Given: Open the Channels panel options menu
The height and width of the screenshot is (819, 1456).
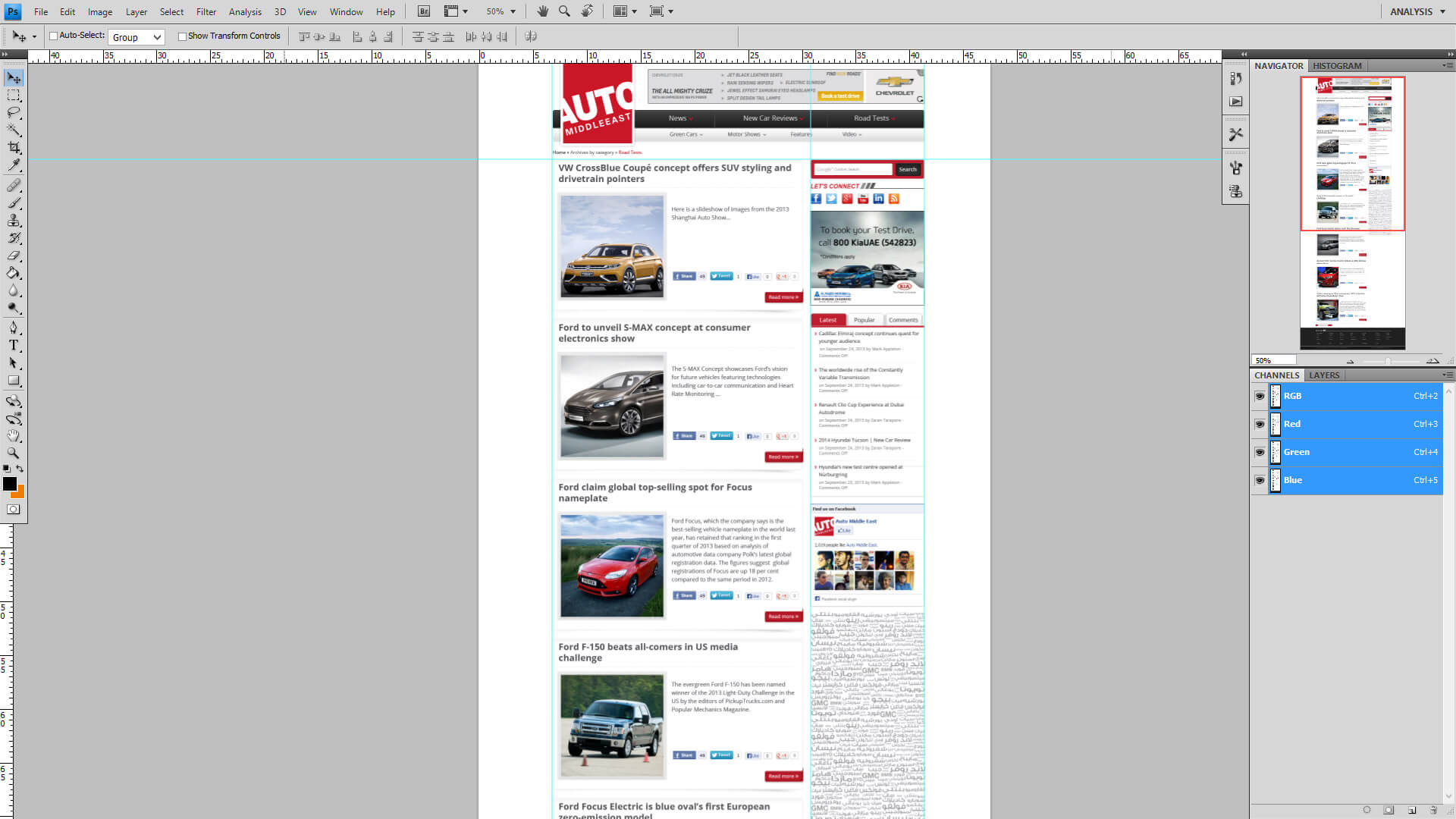Looking at the screenshot, I should [x=1448, y=375].
